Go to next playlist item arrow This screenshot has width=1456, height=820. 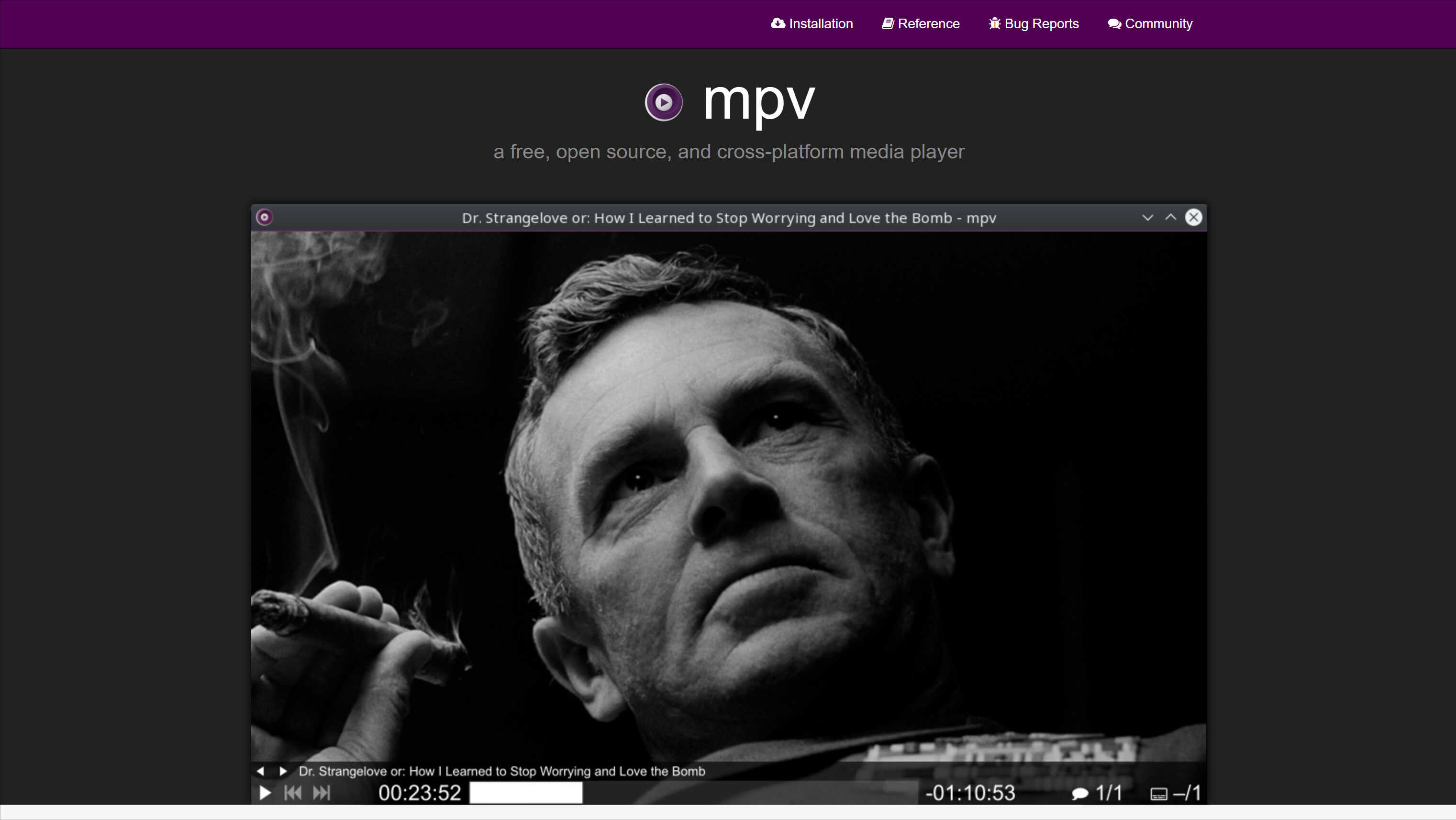pyautogui.click(x=283, y=771)
